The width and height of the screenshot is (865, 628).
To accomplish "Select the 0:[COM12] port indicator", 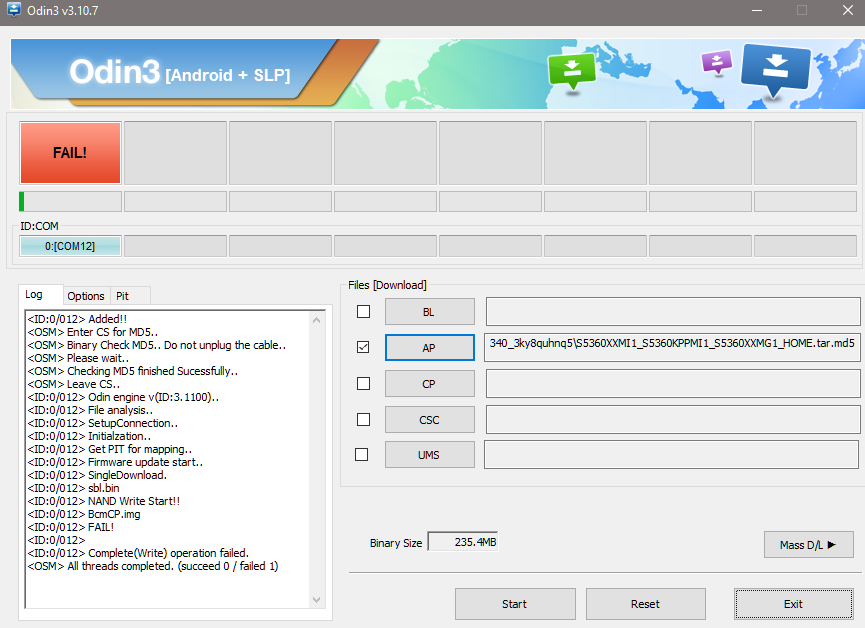I will (x=70, y=246).
